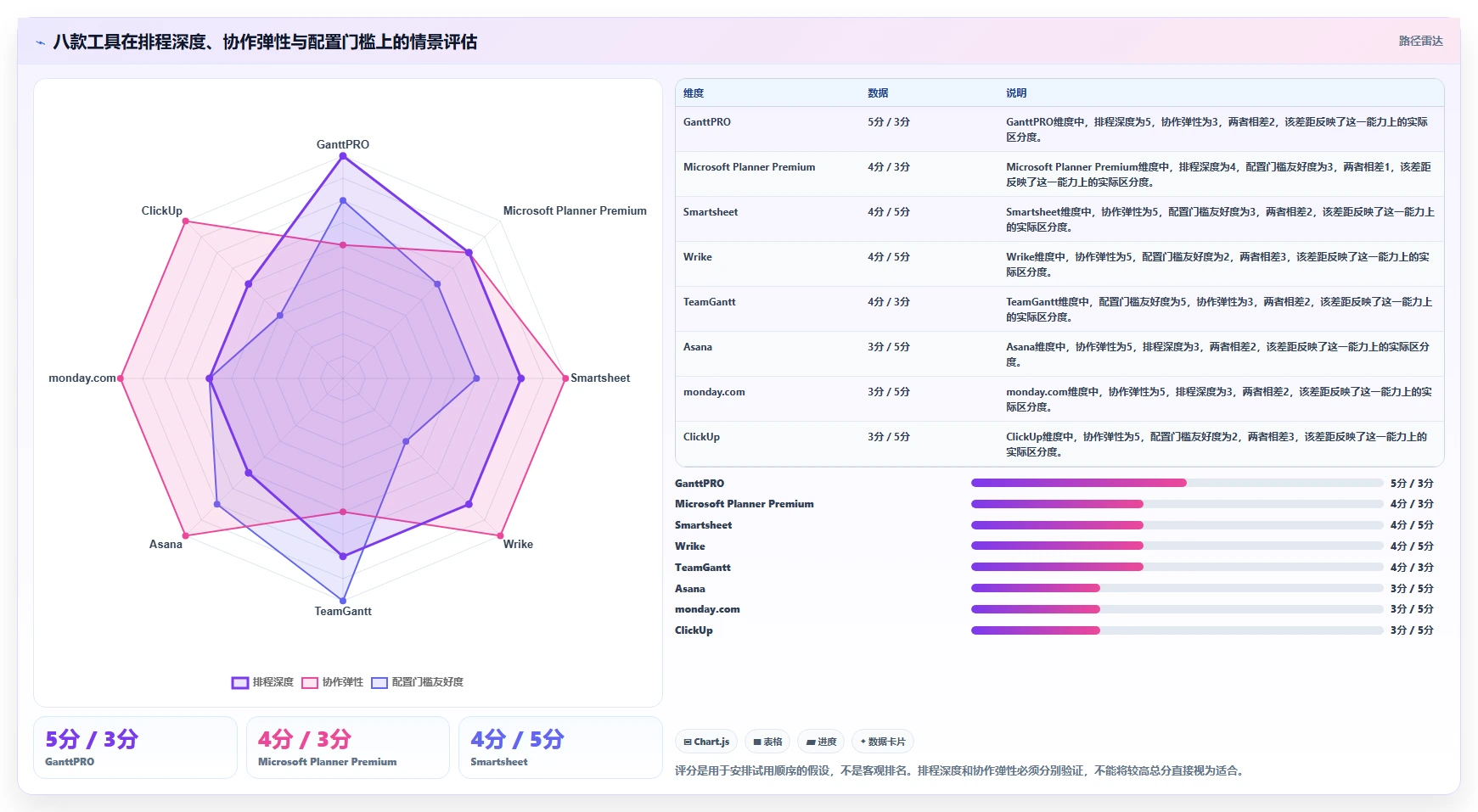Click the TeamGantt progress bar

(x=1177, y=567)
